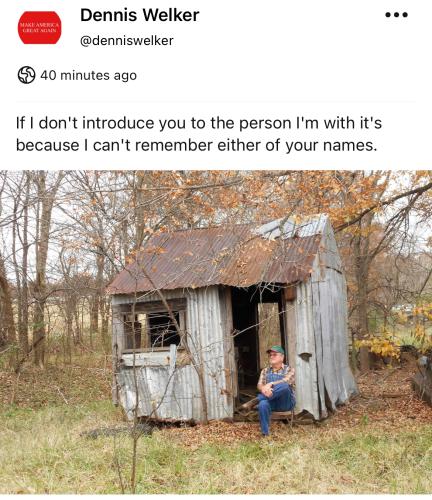Image resolution: width=432 pixels, height=500 pixels.
Task: Visit the @denniswelker handle link
Action: click(127, 41)
